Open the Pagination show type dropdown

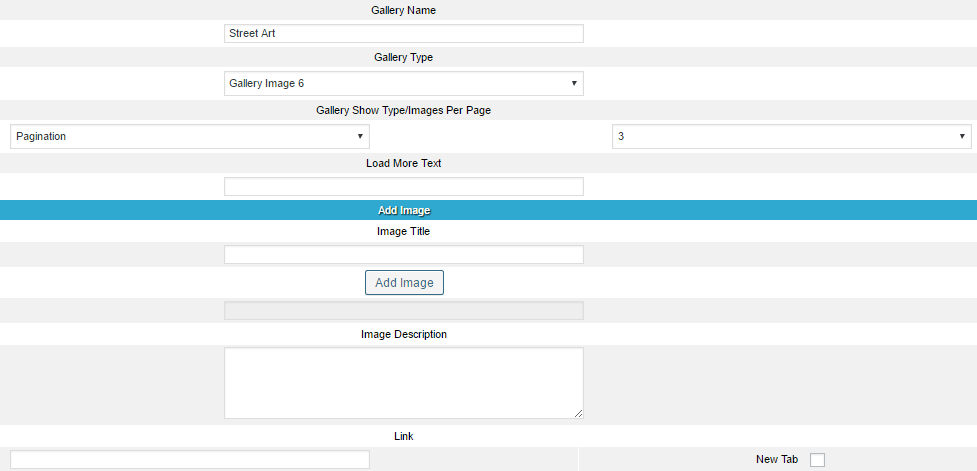click(190, 136)
